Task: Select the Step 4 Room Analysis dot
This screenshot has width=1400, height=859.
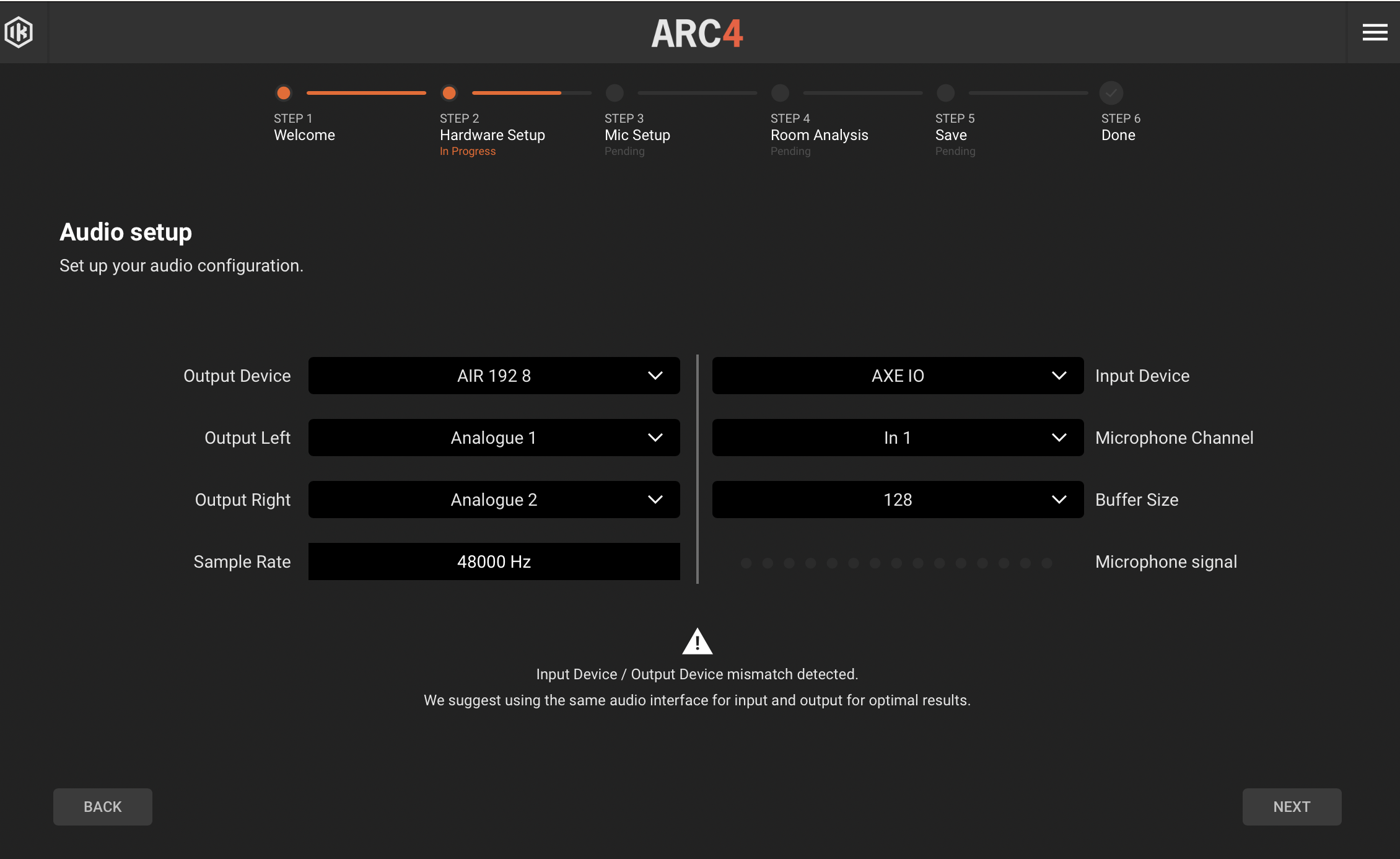Action: point(780,93)
